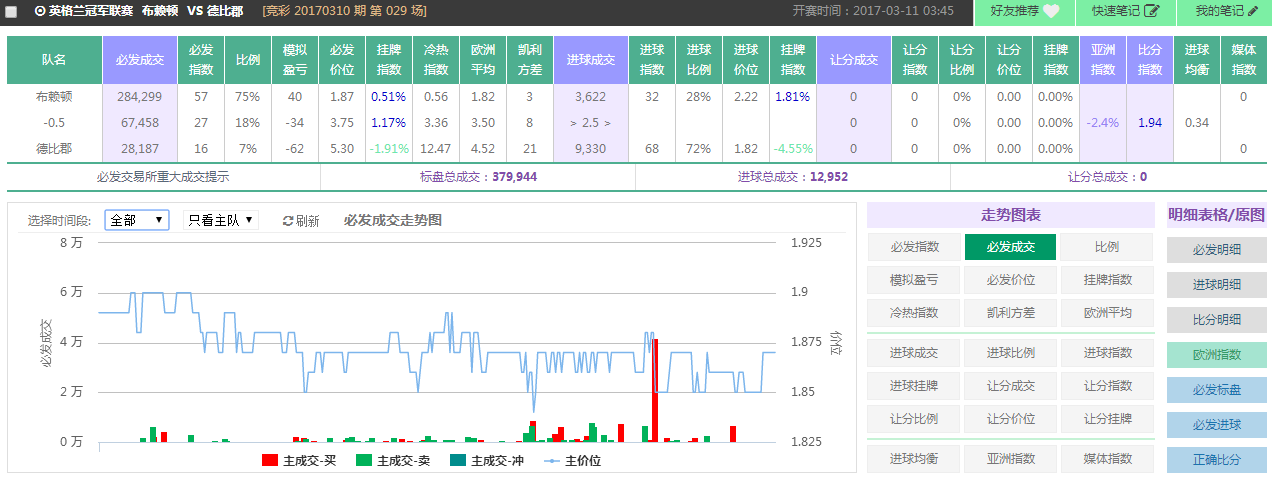Image resolution: width=1272 pixels, height=480 pixels.
Task: Click the purple 必发成交 column header
Action: 140,61
